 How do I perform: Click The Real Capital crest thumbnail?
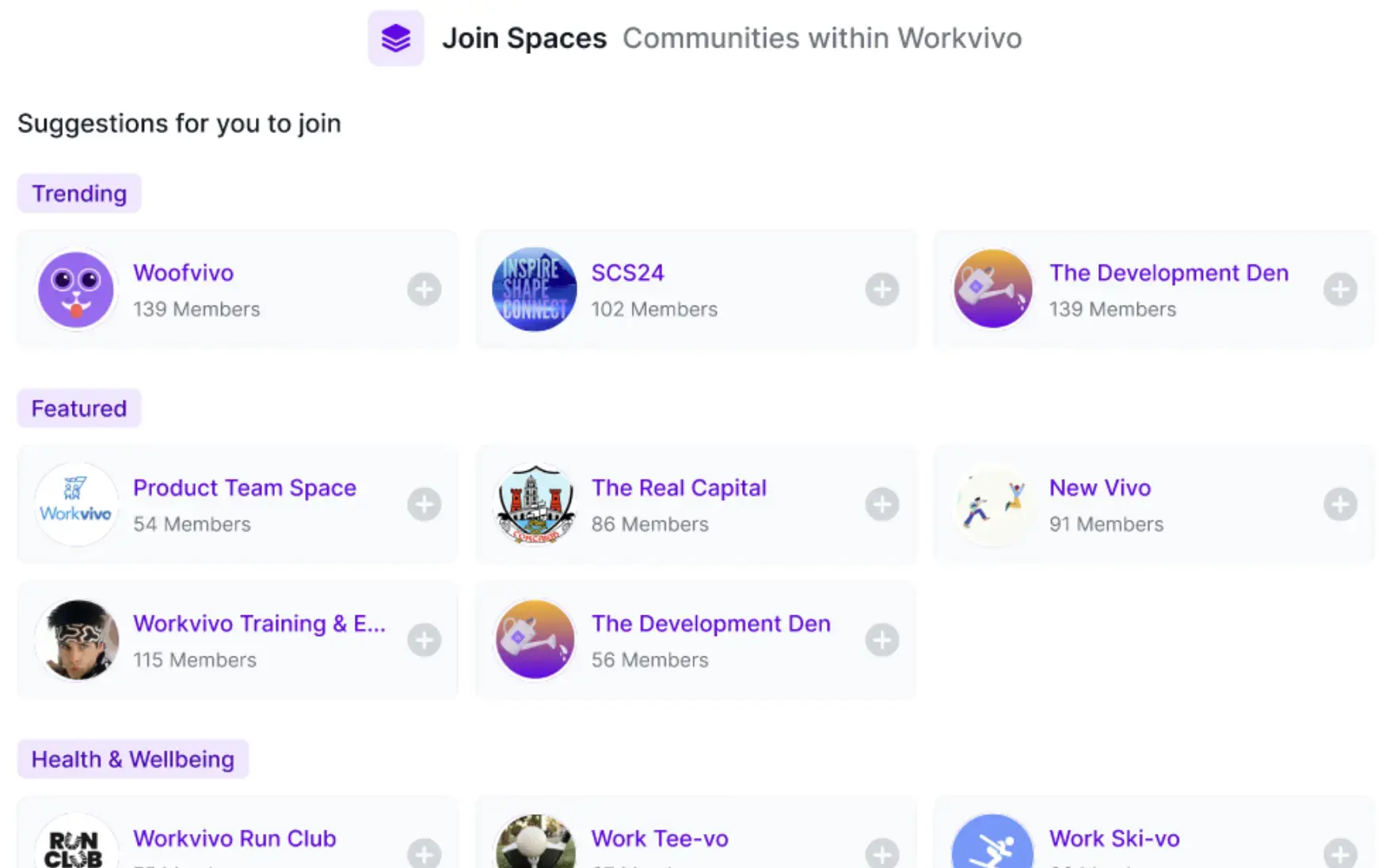pos(535,504)
